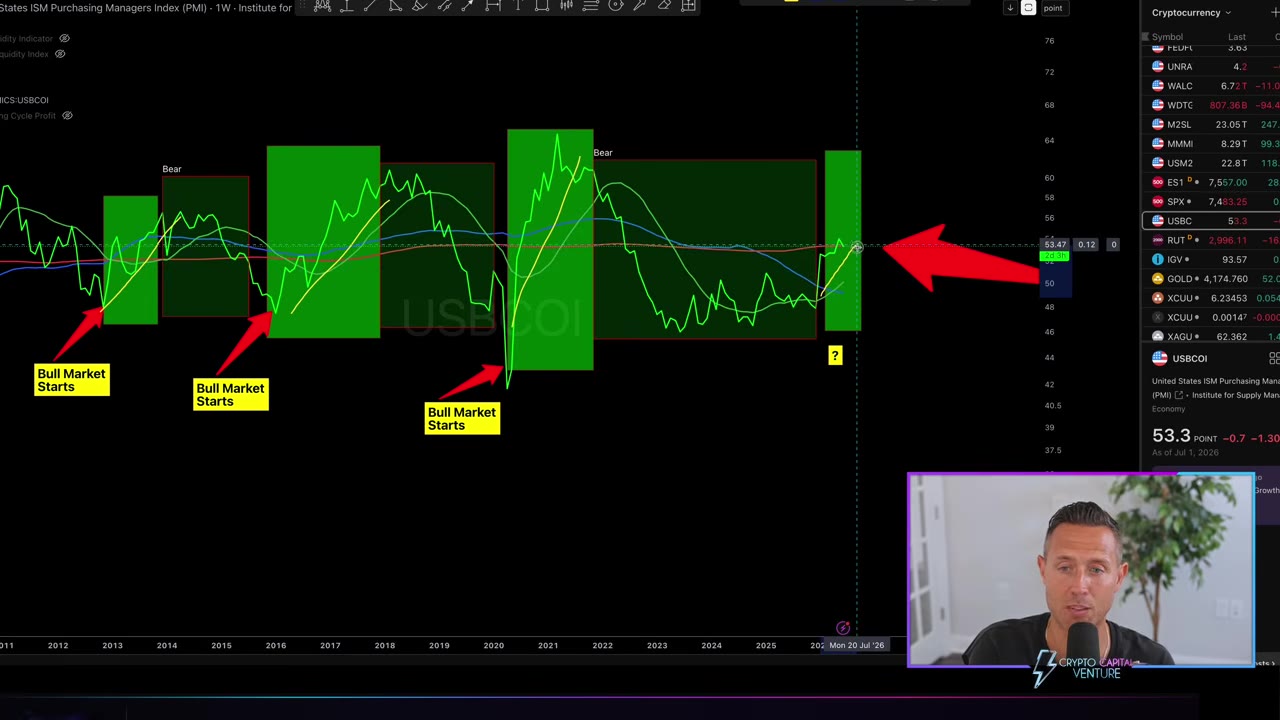Click the 2020 label on the time axis
The height and width of the screenshot is (720, 1280).
493,645
